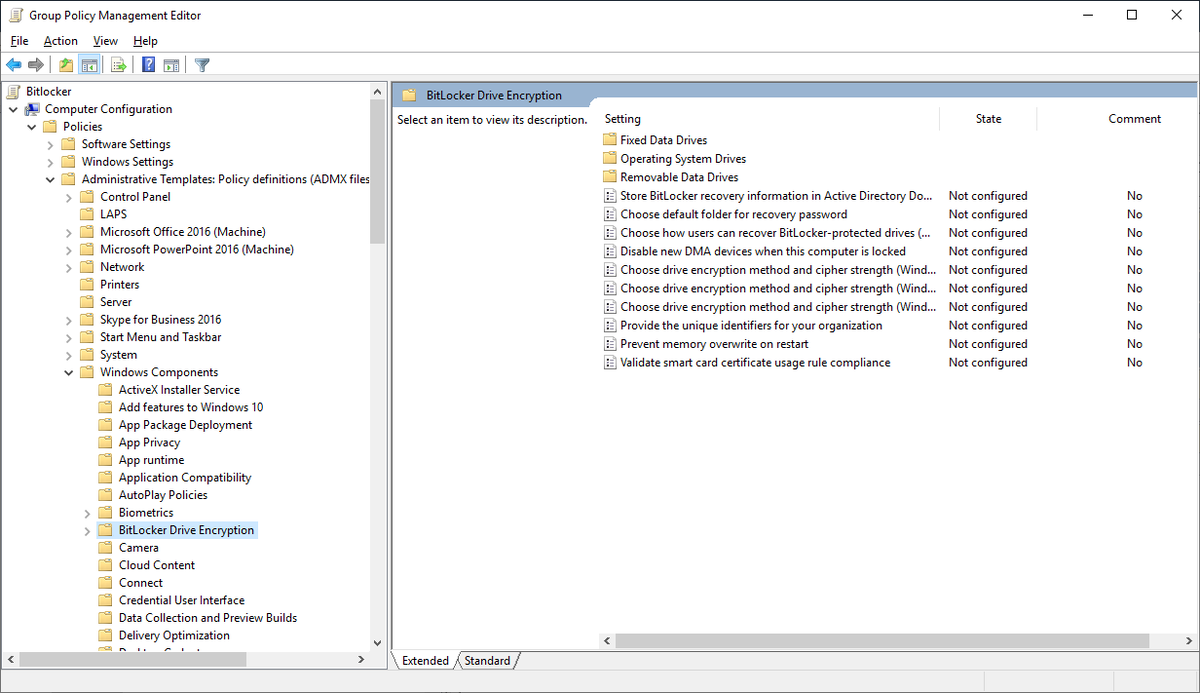1200x693 pixels.
Task: Select App Package Deployment in tree
Action: click(x=185, y=425)
